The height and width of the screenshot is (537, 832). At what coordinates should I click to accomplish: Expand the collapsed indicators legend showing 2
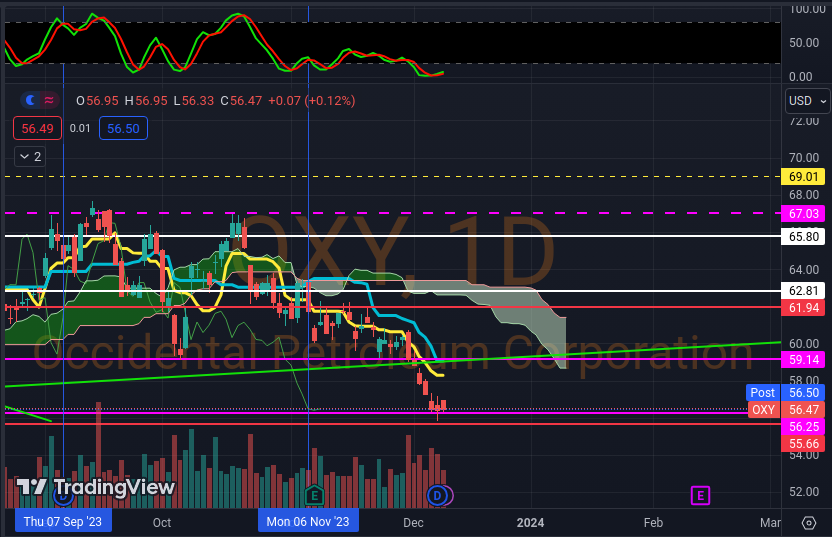[29, 156]
